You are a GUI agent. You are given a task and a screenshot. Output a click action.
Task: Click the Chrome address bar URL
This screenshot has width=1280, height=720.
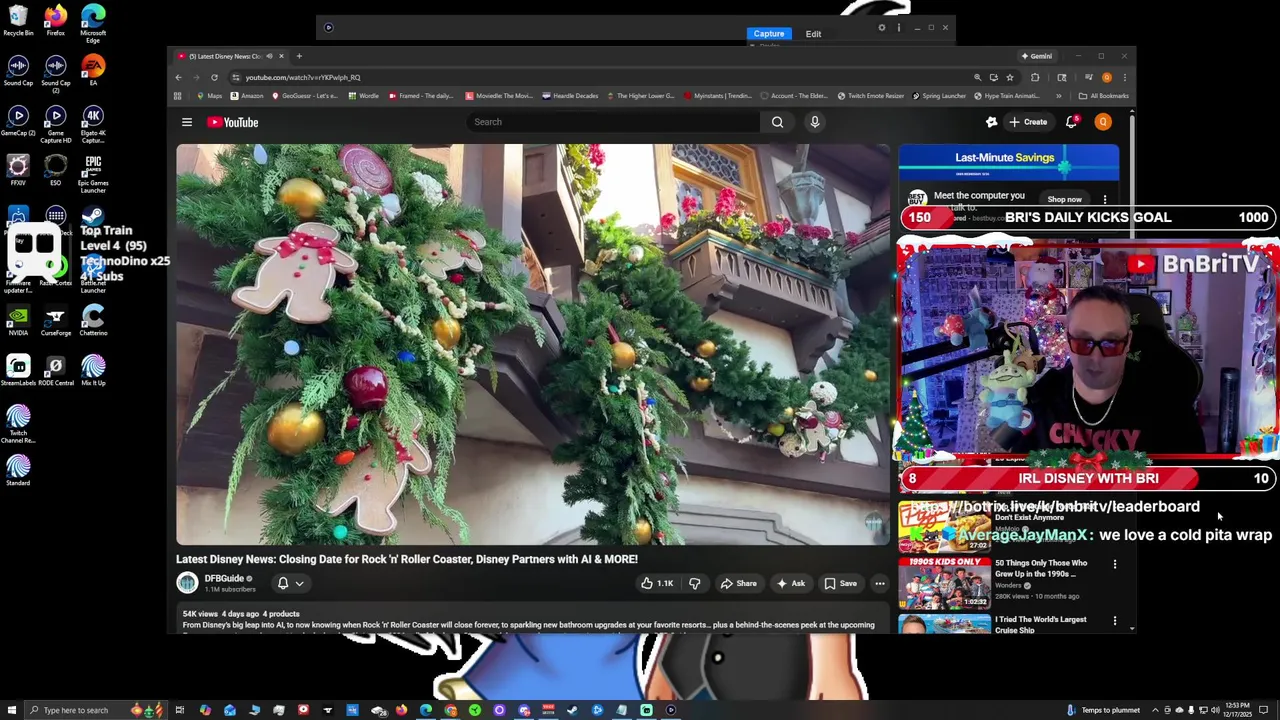(x=303, y=77)
